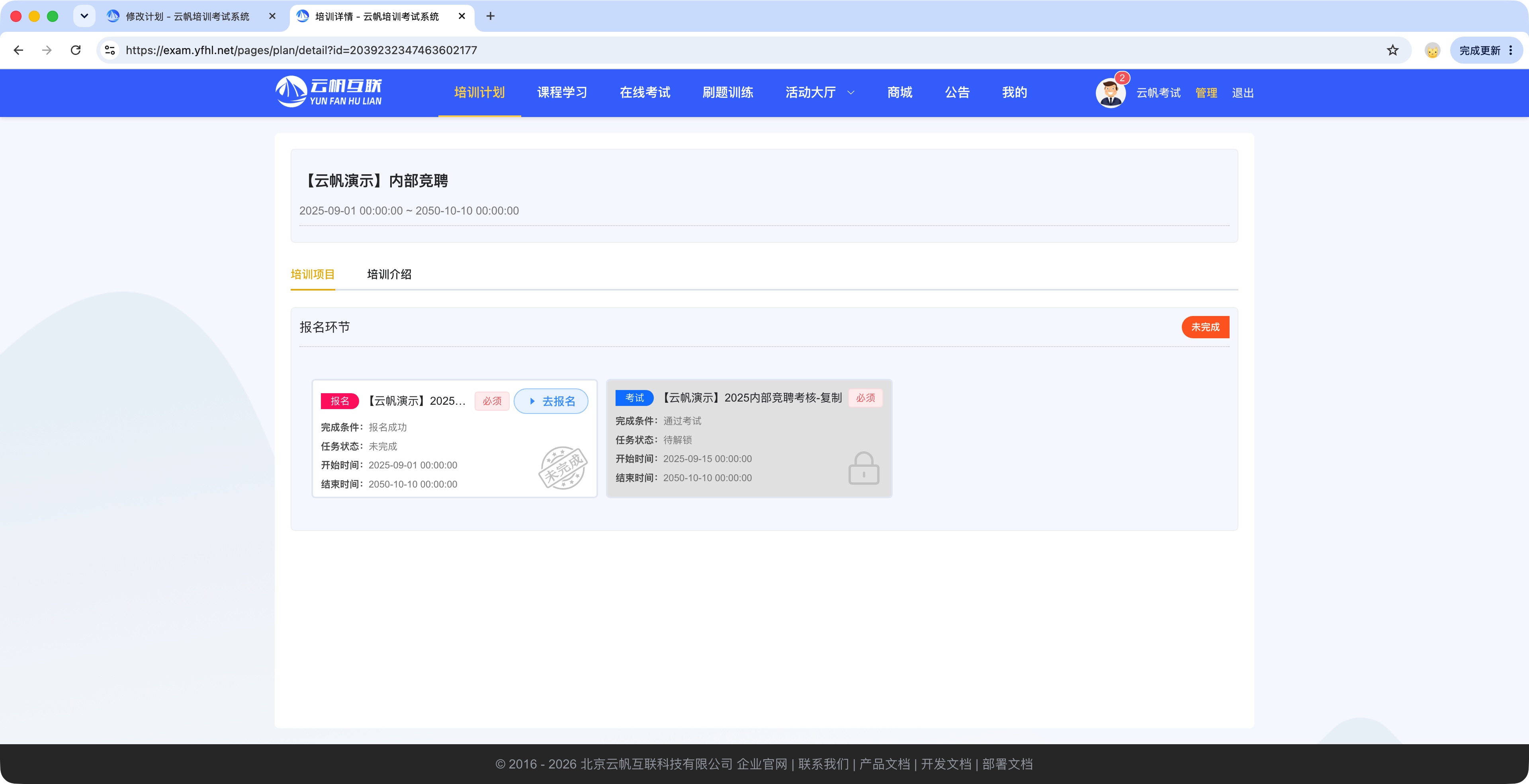Close the 修改计划 browser tab
This screenshot has height=784, width=1529.
pos(272,16)
